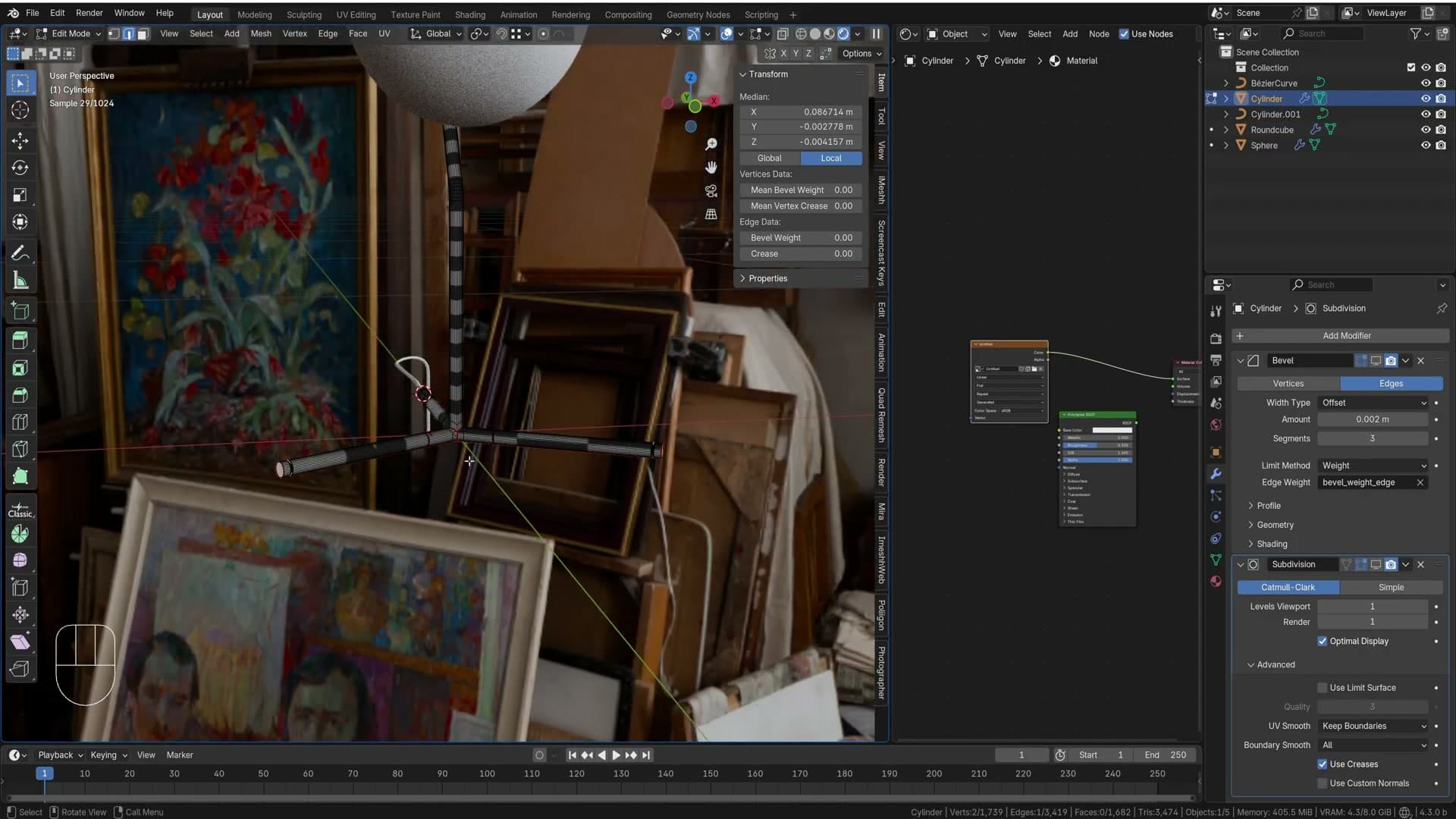Switch to the Modeling workspace tab
The width and height of the screenshot is (1456, 819).
[x=255, y=14]
